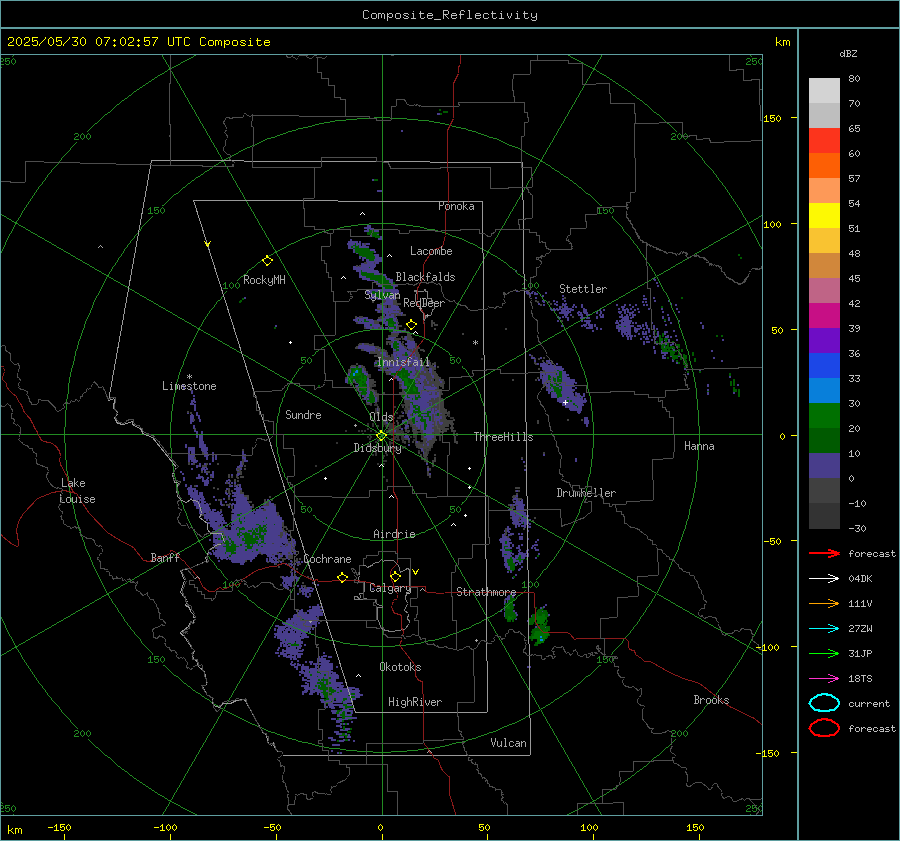900x841 pixels.
Task: Click the dBZ legend heading
Action: pos(848,53)
